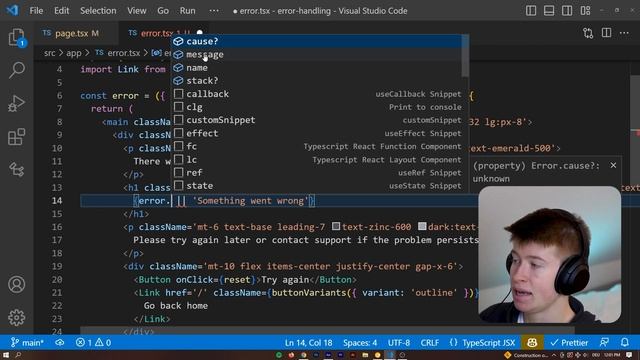This screenshot has width=640, height=360.
Task: Open the Run menu
Action: click(187, 11)
